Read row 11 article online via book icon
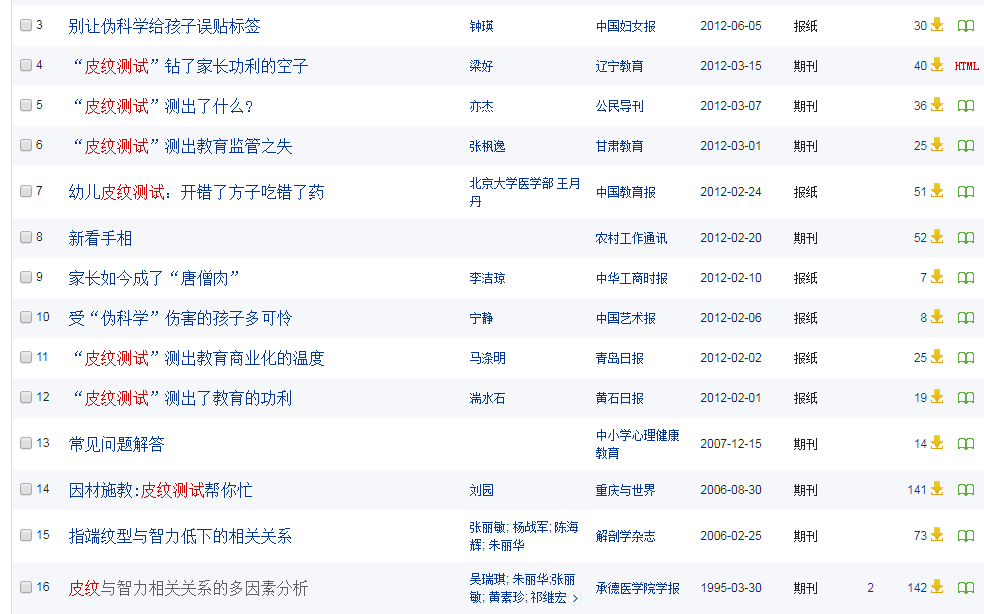 (x=966, y=358)
